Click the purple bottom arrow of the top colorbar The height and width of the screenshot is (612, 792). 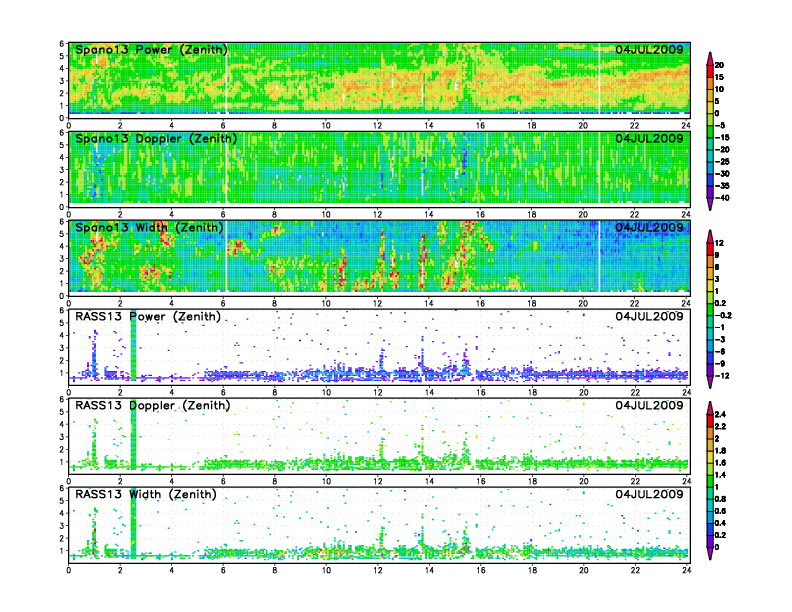[x=710, y=204]
